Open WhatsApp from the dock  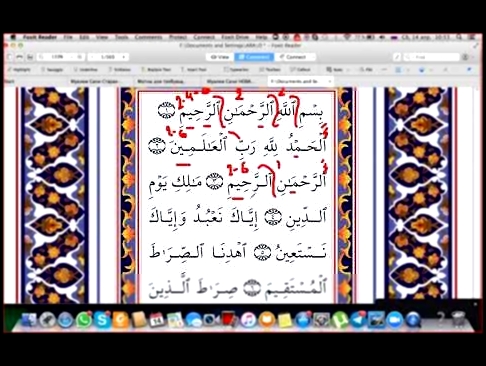tap(84, 320)
